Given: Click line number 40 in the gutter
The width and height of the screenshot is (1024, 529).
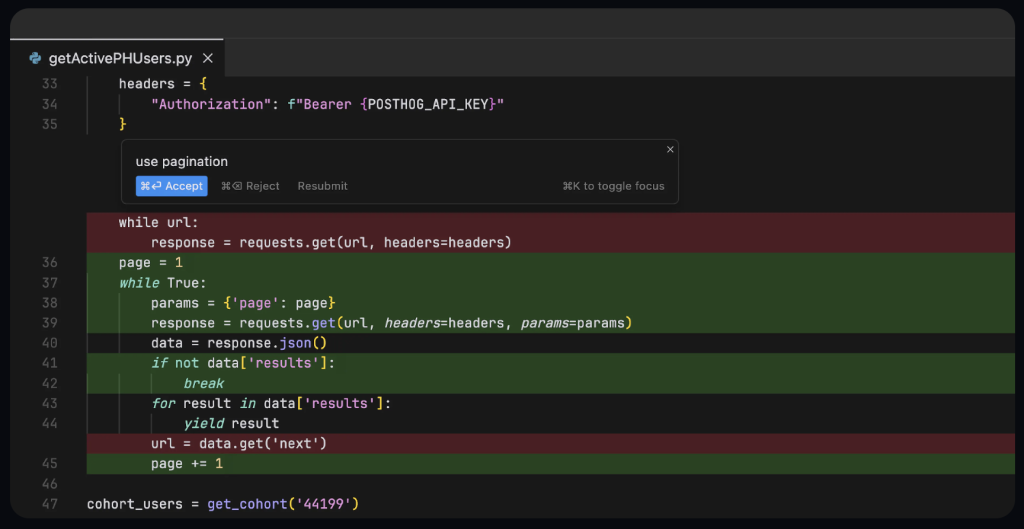Looking at the screenshot, I should coord(50,343).
